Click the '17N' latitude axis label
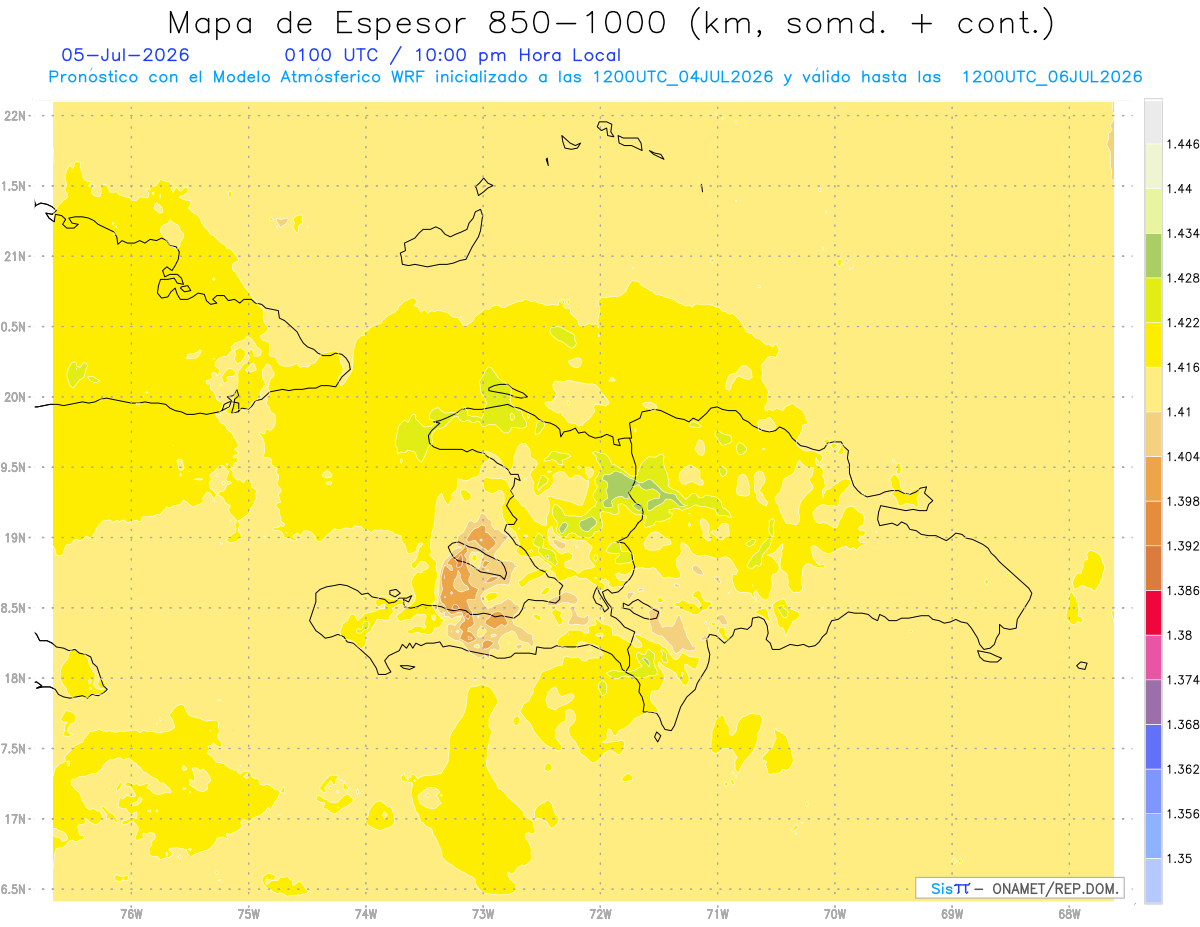Viewport: 1200px width, 927px height. point(15,819)
